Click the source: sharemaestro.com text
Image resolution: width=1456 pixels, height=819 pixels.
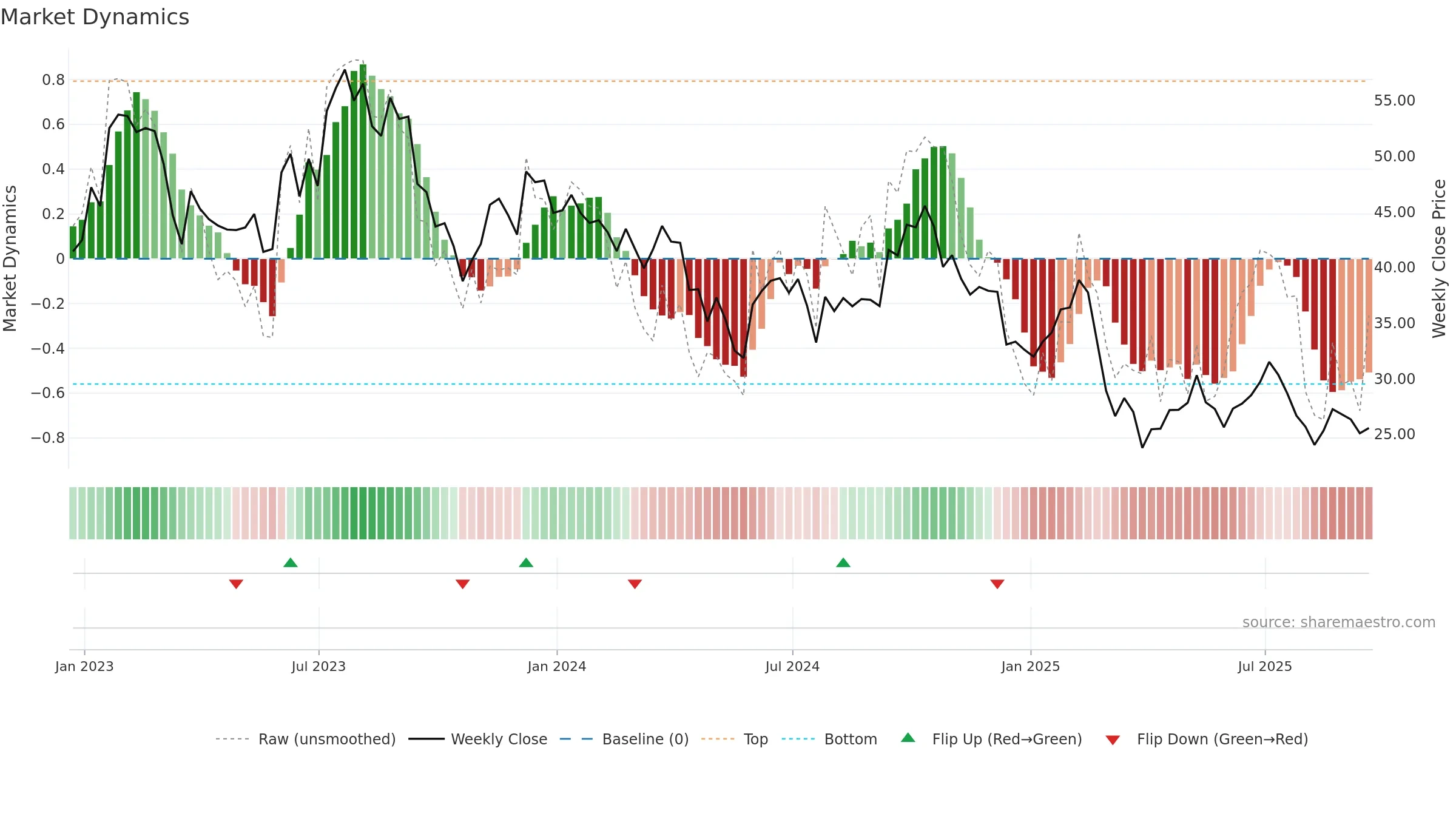coord(1339,622)
